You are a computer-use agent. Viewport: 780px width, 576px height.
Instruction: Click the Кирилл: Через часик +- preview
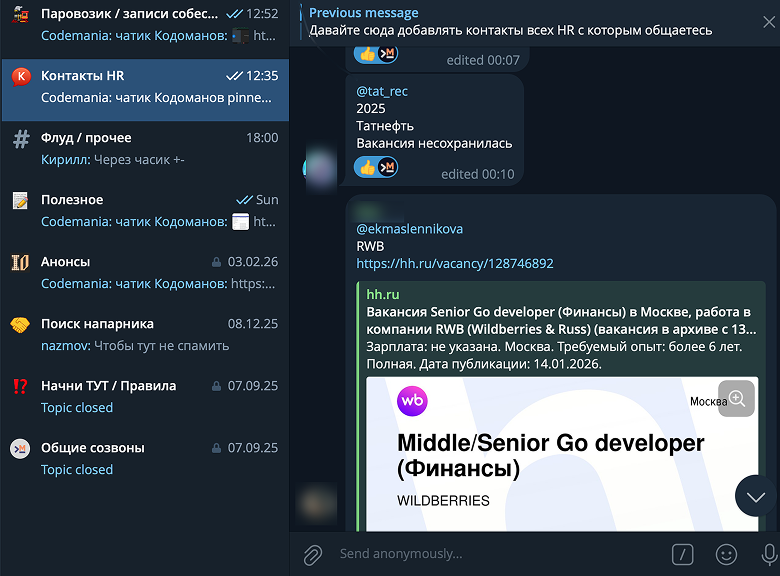pos(113,160)
